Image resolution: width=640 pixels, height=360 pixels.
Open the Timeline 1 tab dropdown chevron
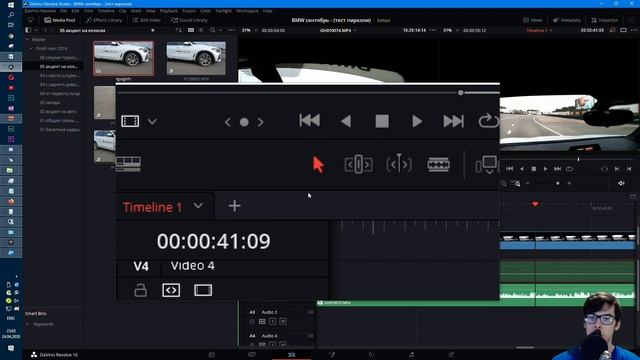pos(198,206)
